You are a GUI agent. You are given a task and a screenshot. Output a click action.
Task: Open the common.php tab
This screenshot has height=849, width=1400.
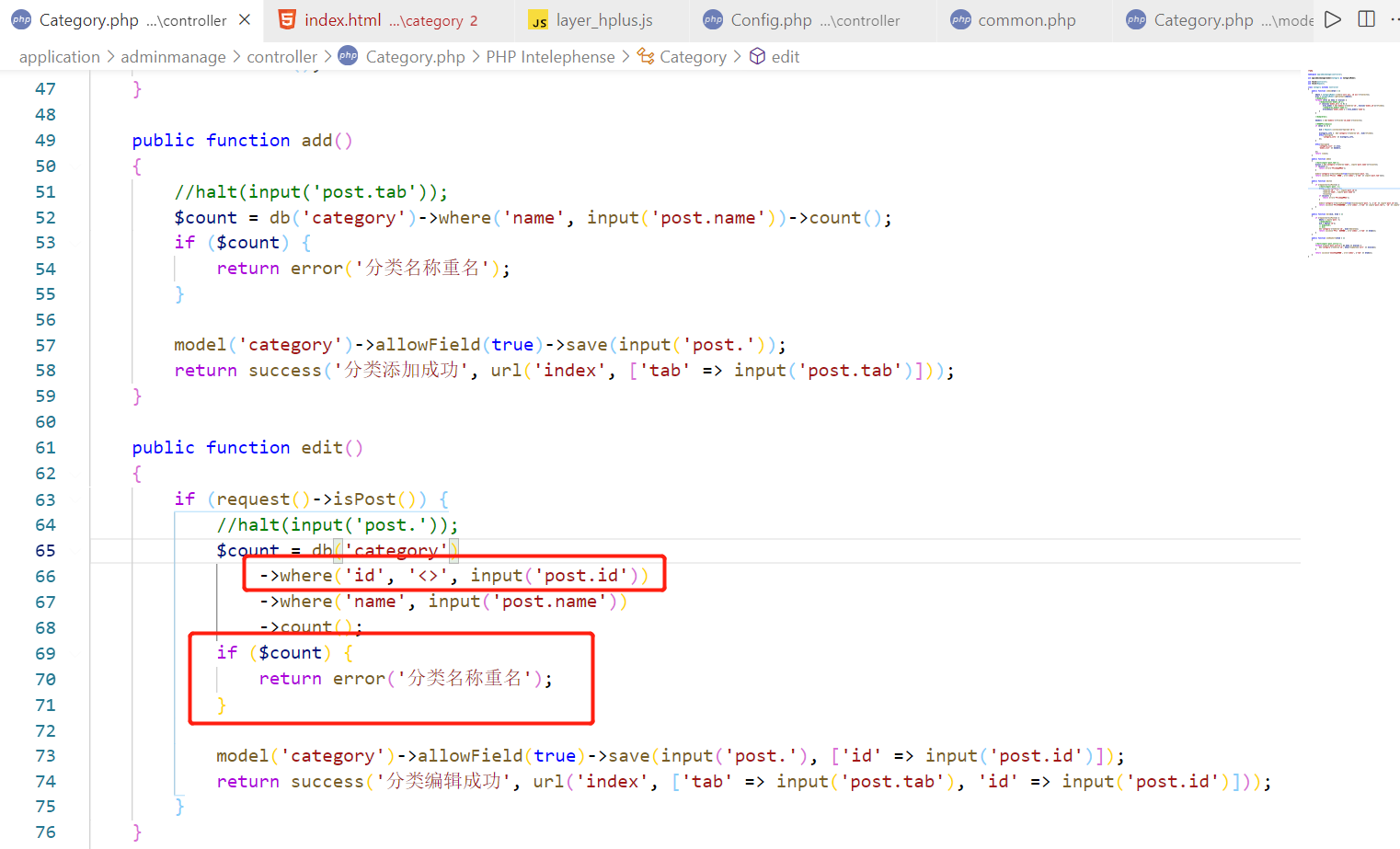tap(1027, 20)
